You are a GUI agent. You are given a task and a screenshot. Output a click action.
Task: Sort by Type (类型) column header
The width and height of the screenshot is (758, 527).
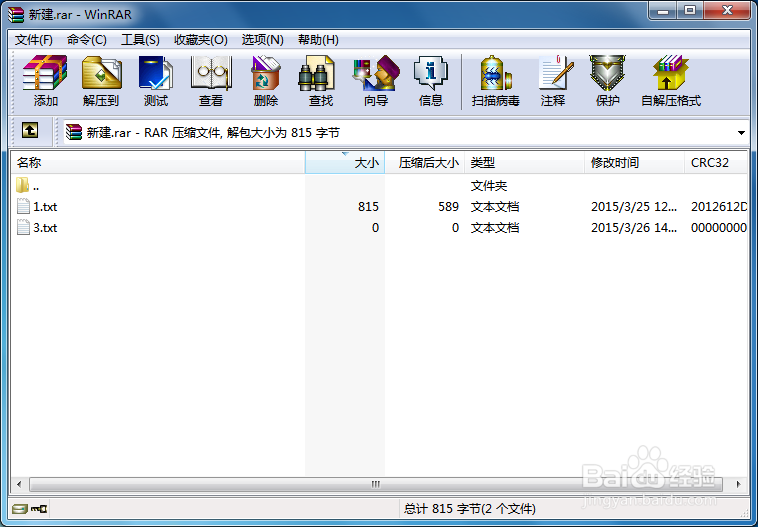click(525, 162)
